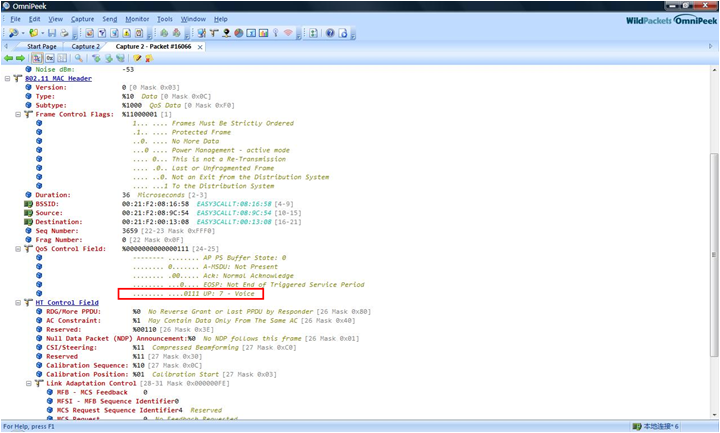720x433 pixels.
Task: Click the 802.11 MAC Header link
Action: pyautogui.click(x=58, y=79)
